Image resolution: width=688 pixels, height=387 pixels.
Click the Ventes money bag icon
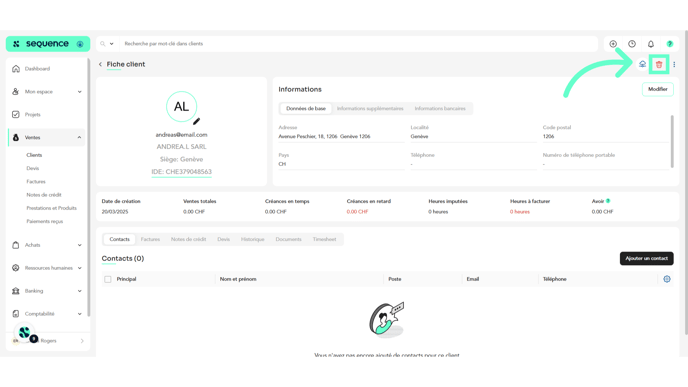click(x=16, y=137)
